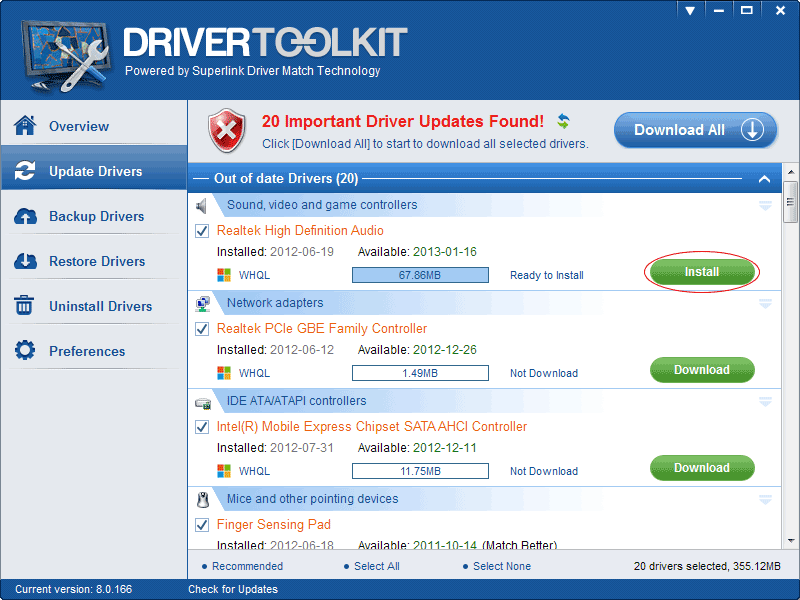Click the Realtek High Definition Audio driver name
800x600 pixels.
click(x=300, y=231)
